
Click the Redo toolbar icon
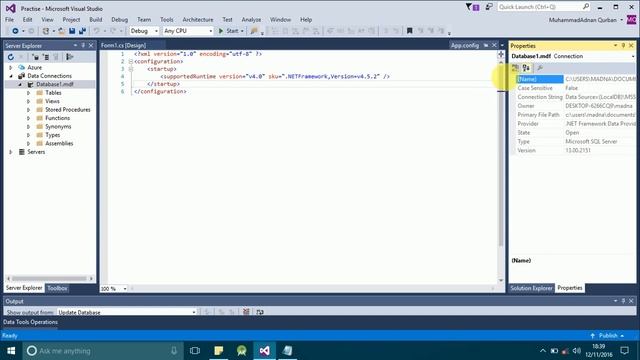coord(113,31)
